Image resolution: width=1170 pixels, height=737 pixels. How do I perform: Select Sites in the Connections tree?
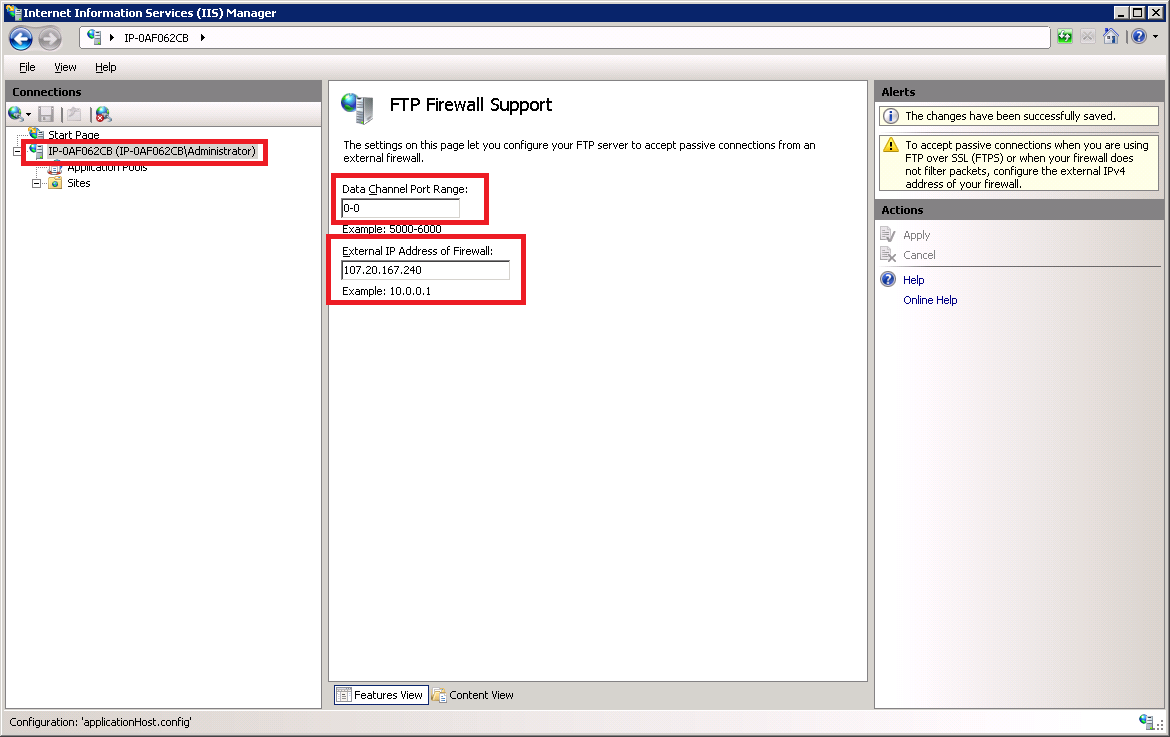[78, 184]
